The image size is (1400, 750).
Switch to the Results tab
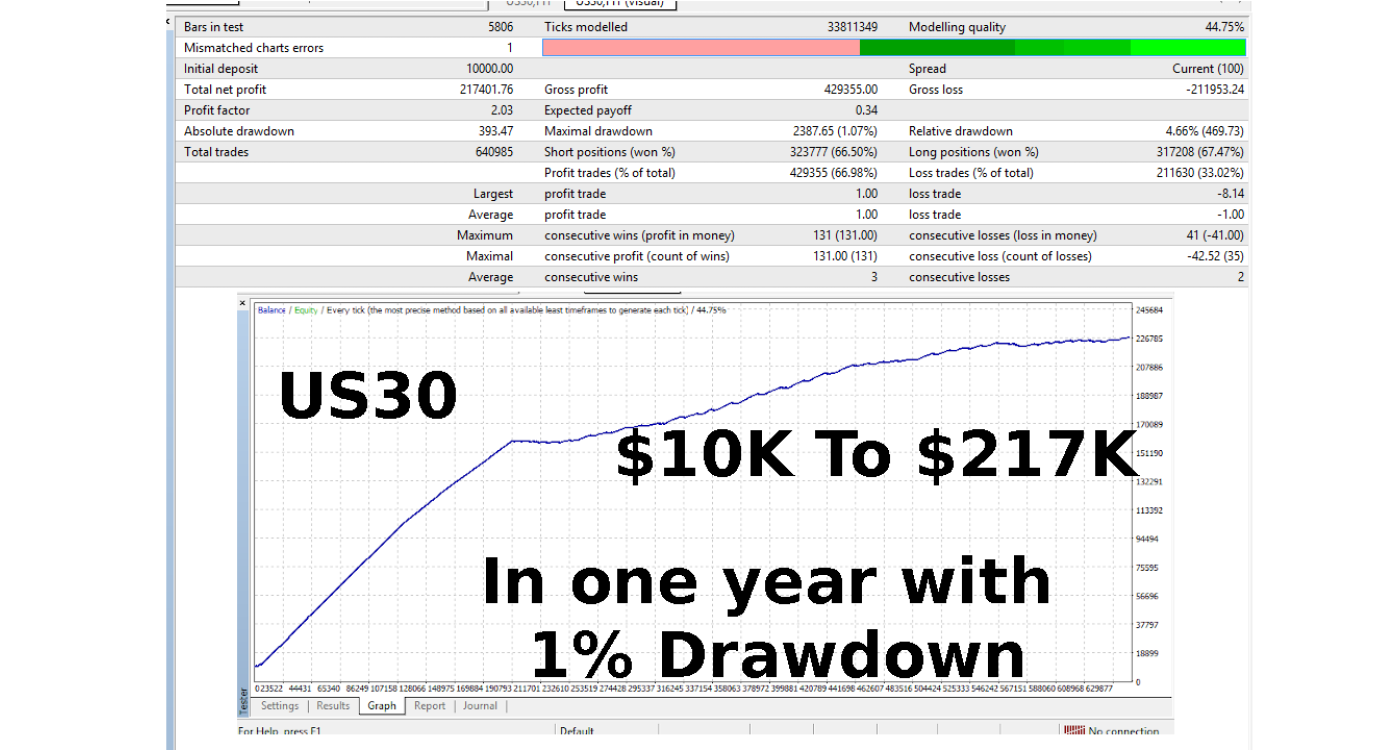(333, 706)
